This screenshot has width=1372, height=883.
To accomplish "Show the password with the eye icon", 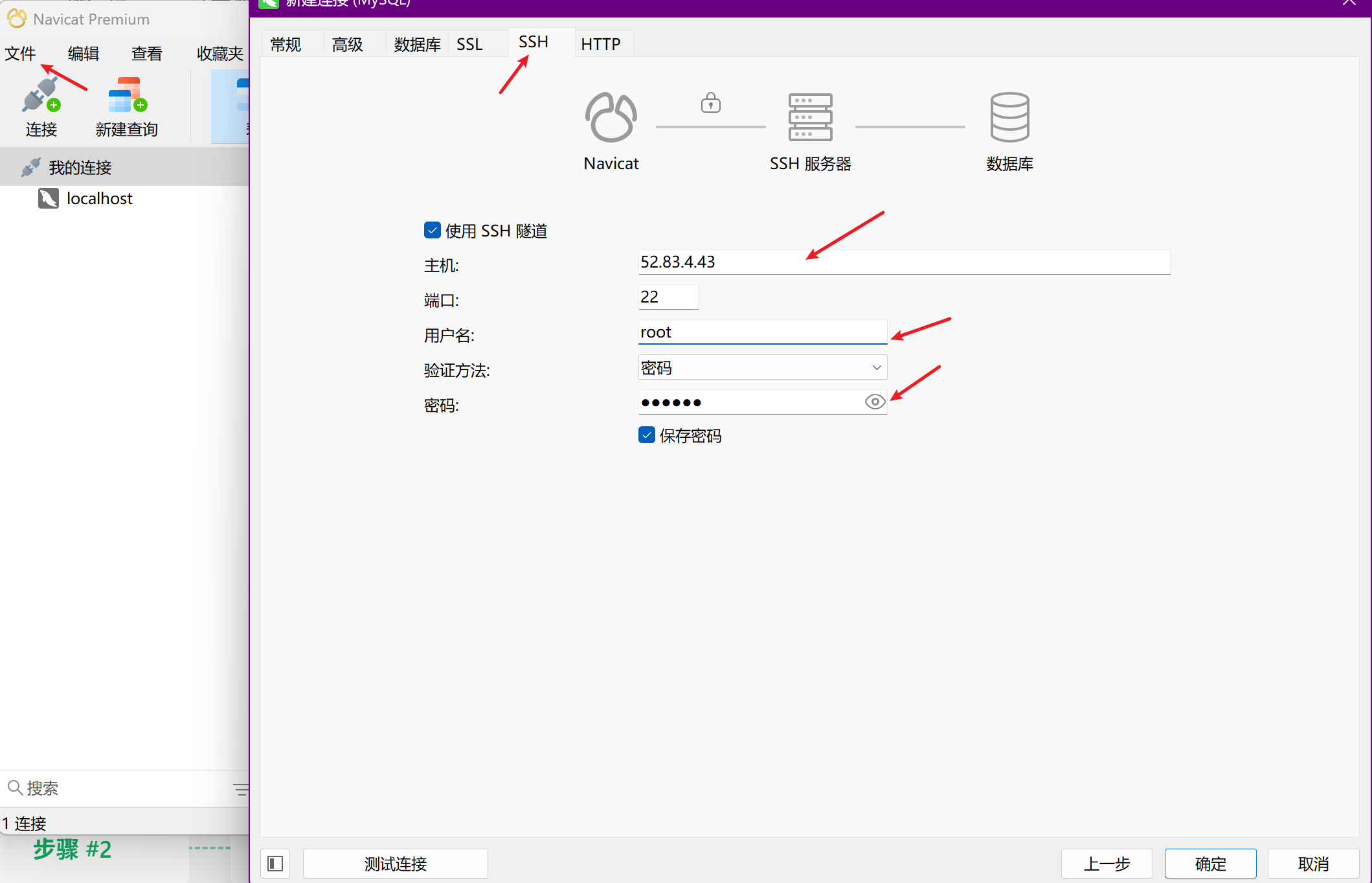I will pyautogui.click(x=875, y=402).
